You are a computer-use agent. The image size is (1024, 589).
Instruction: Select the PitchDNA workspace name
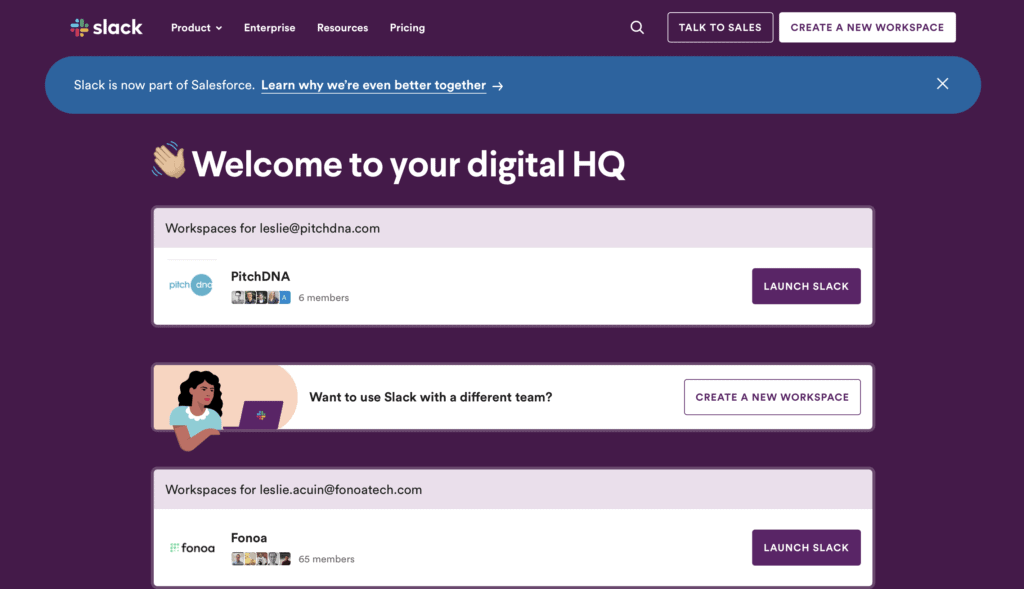261,276
